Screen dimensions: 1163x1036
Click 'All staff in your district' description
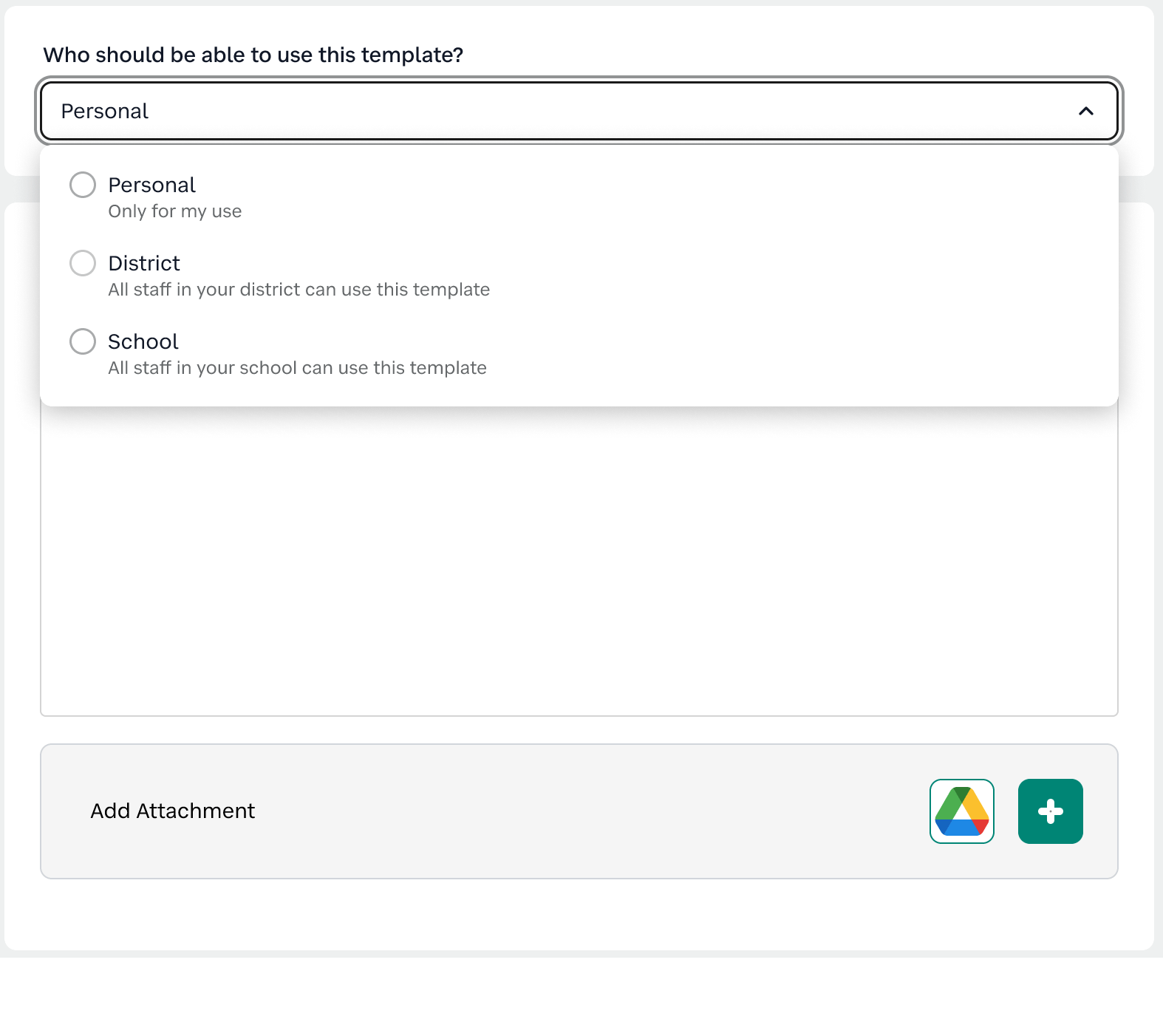(299, 290)
